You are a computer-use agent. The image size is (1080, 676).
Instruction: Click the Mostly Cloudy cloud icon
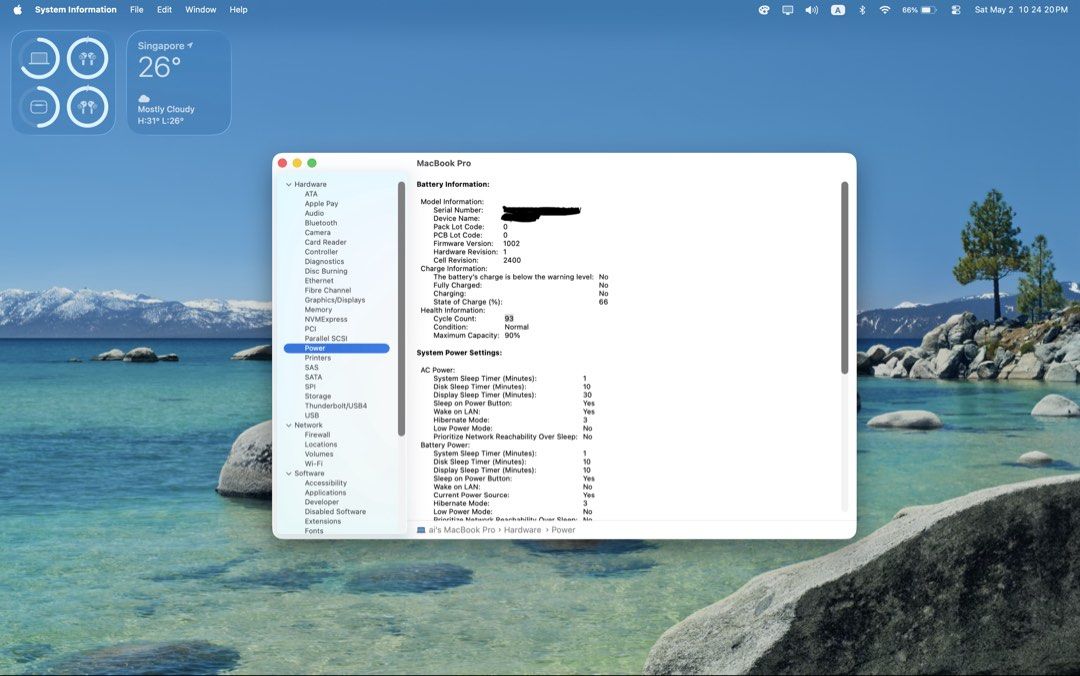(144, 99)
